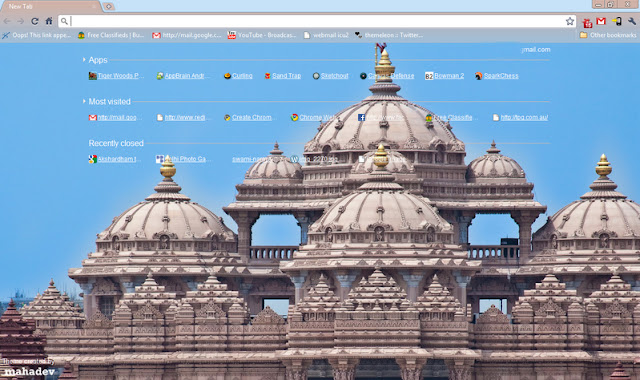The image size is (640, 380).
Task: Open the 'webmail icu2' bookmark
Action: point(326,36)
